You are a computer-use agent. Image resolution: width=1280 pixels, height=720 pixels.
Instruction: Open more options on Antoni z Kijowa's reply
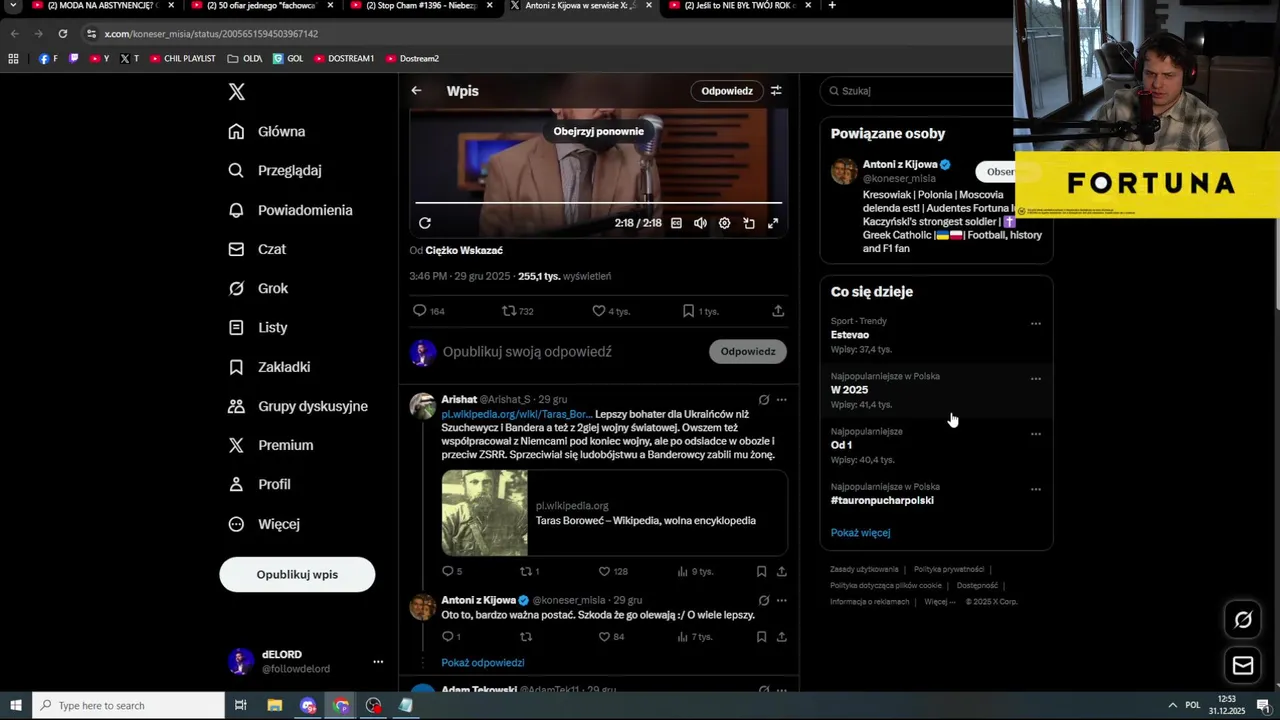click(x=782, y=601)
